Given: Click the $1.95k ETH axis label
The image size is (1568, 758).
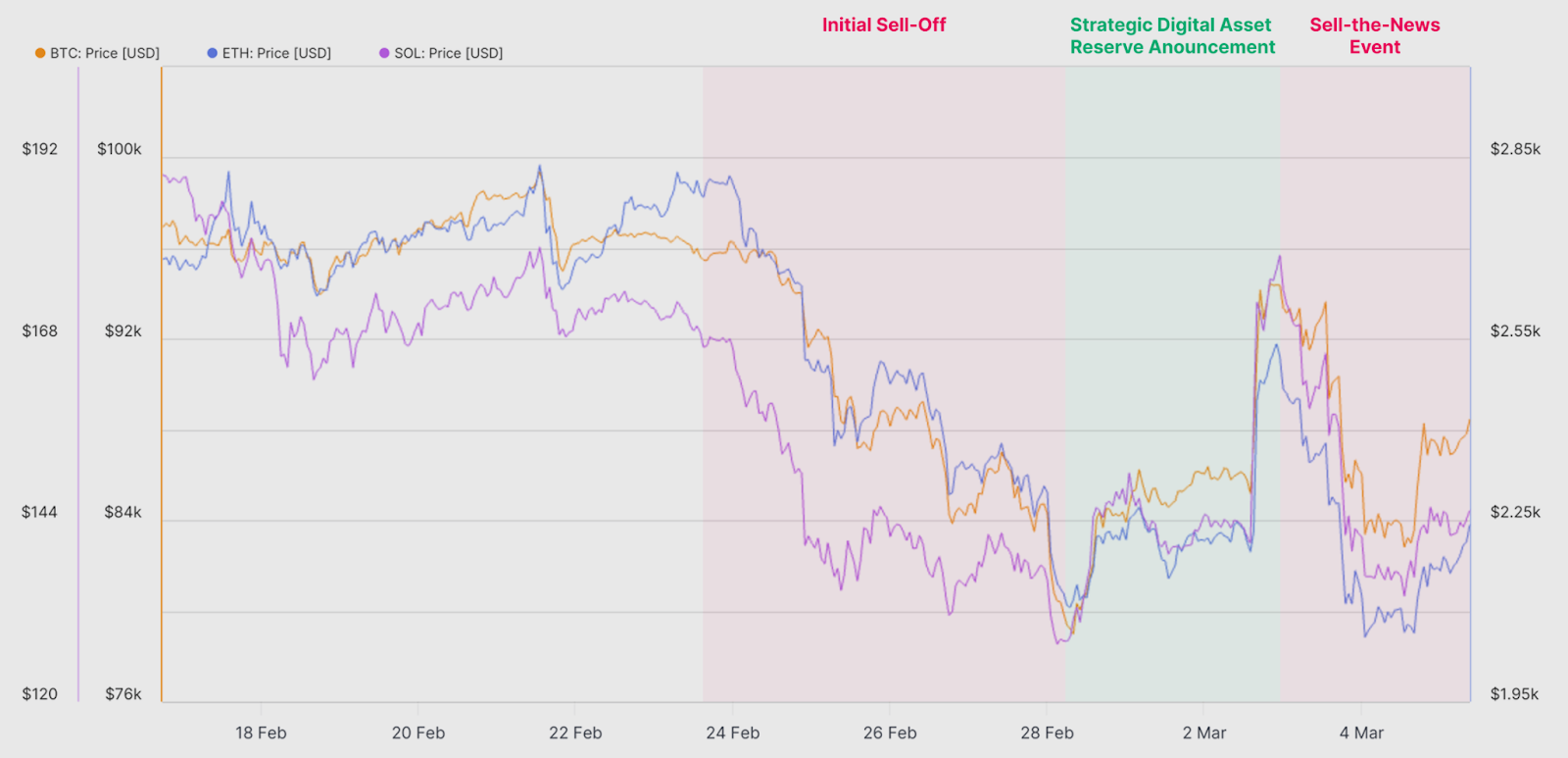Looking at the screenshot, I should click(x=1515, y=694).
